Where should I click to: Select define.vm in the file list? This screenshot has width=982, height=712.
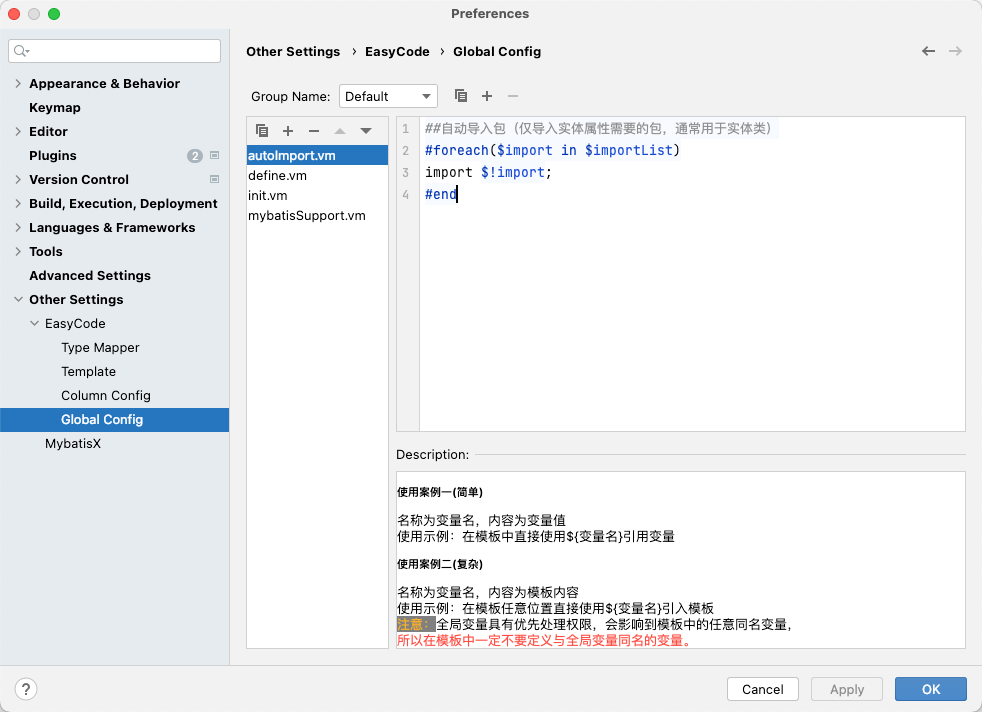tap(277, 175)
